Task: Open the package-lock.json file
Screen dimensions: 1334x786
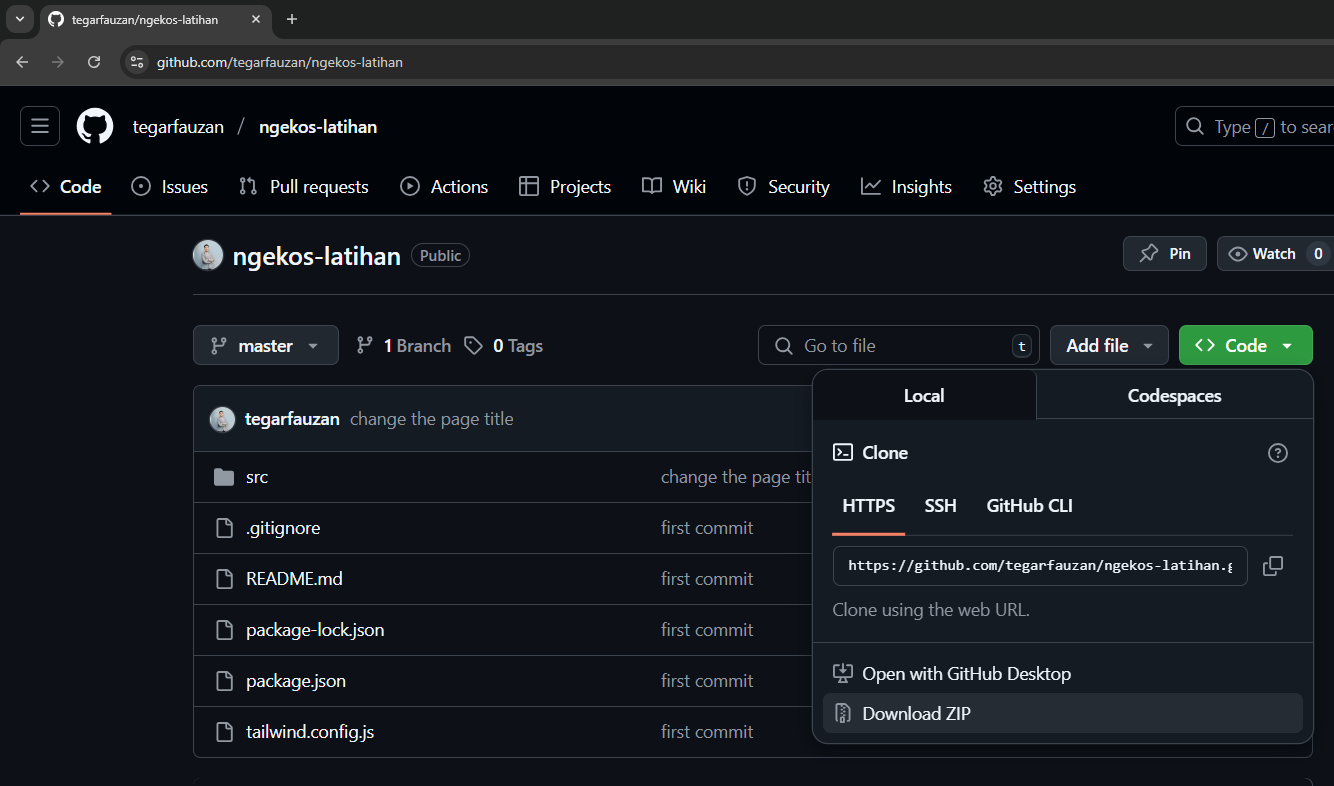Action: click(315, 630)
